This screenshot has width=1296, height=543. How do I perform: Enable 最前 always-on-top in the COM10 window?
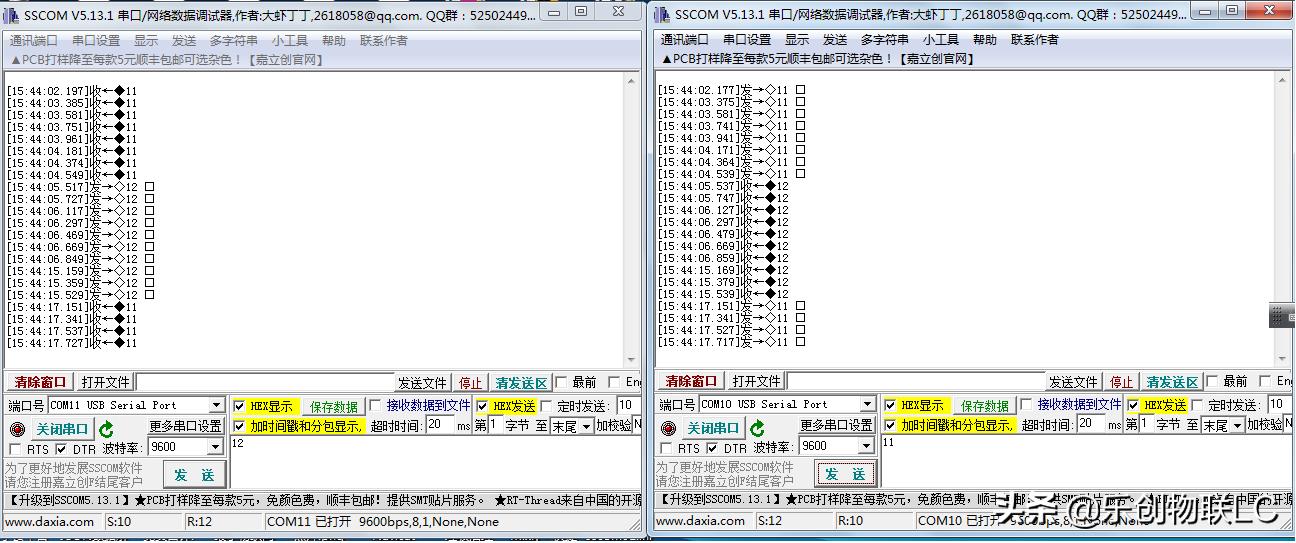pos(1212,381)
